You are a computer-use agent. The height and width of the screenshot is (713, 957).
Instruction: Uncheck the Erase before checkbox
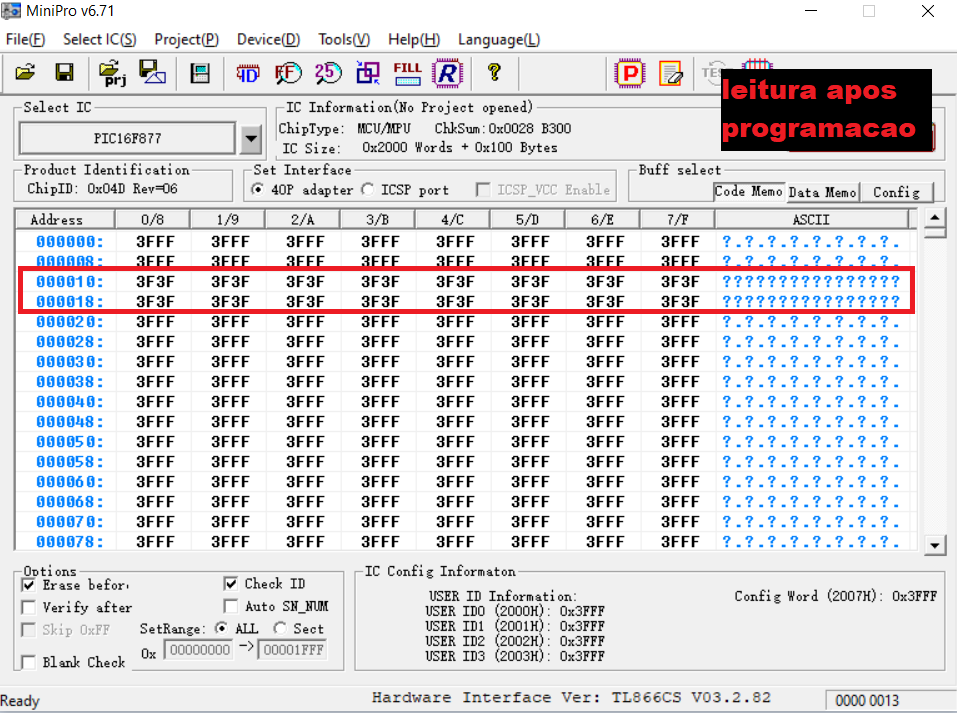tap(29, 585)
